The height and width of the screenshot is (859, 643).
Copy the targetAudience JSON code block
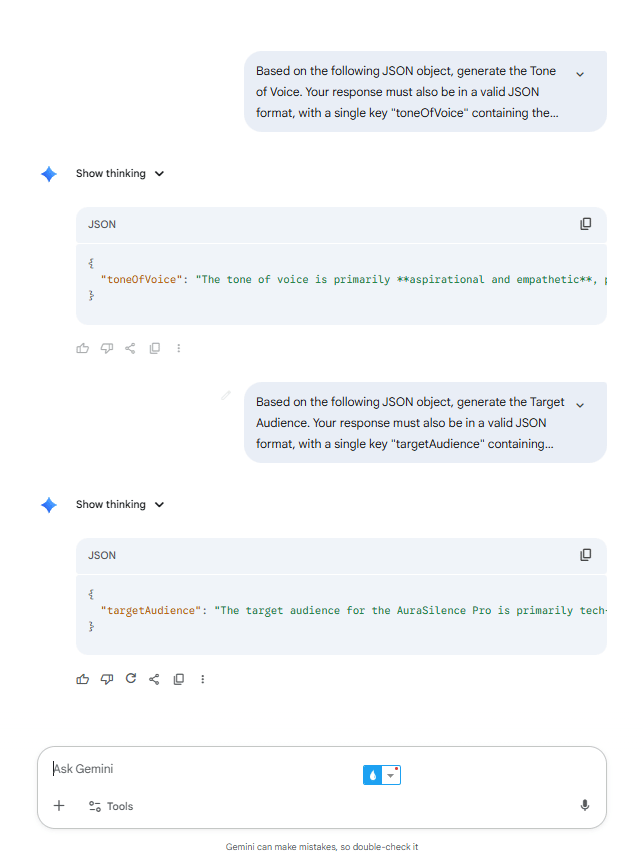tap(585, 555)
